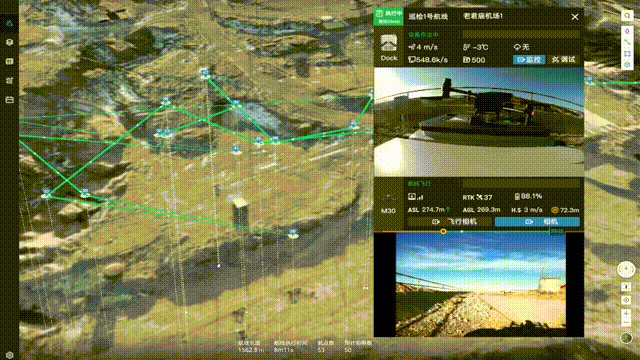Viewport: 640px width, 360px height.
Task: Click the green task executing status badge
Action: tap(389, 17)
